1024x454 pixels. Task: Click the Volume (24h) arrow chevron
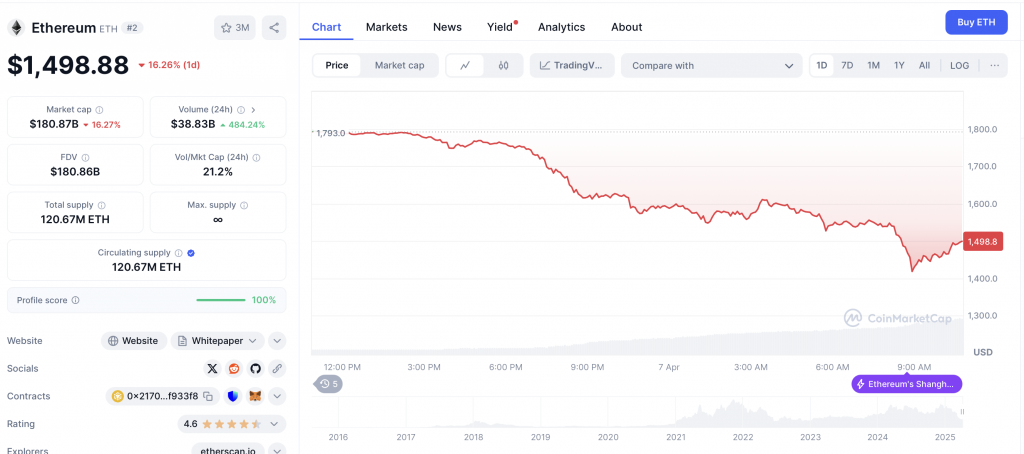[253, 110]
